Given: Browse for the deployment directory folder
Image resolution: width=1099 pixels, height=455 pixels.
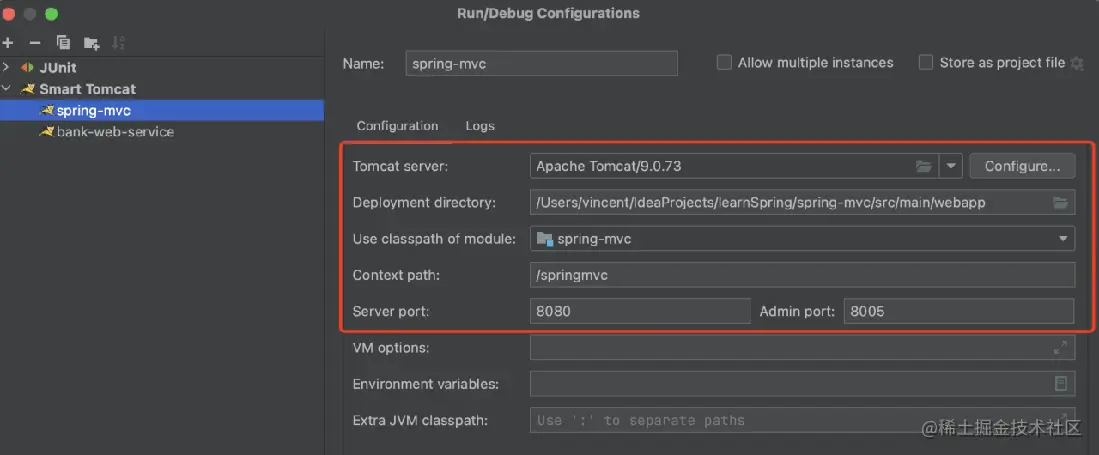Looking at the screenshot, I should coord(1061,203).
